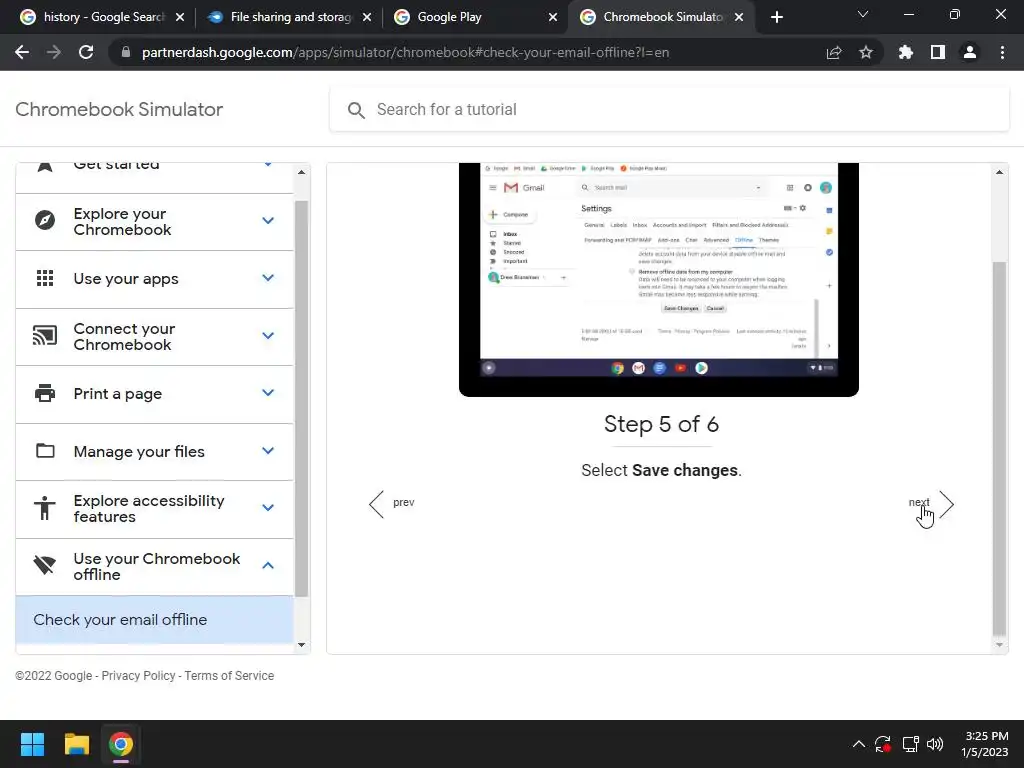The image size is (1024, 768).
Task: Go to the previous step with prev
Action: (x=391, y=504)
